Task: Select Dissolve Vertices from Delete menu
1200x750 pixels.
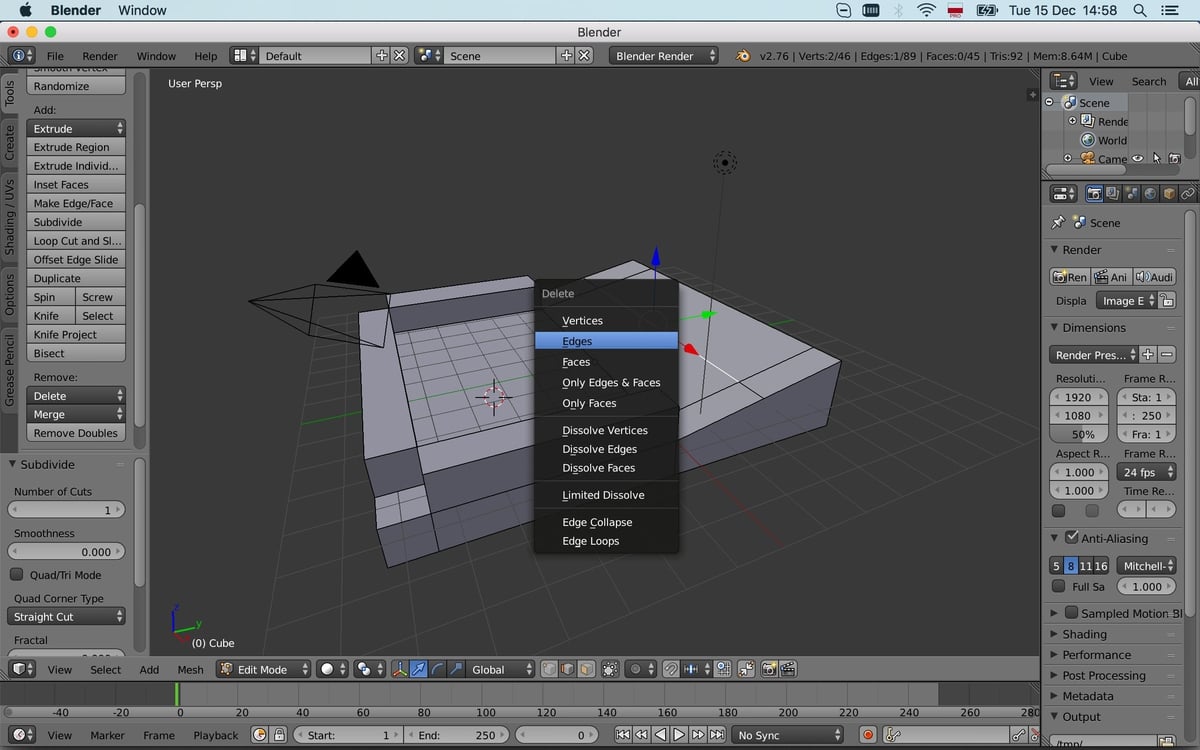Action: coord(605,430)
